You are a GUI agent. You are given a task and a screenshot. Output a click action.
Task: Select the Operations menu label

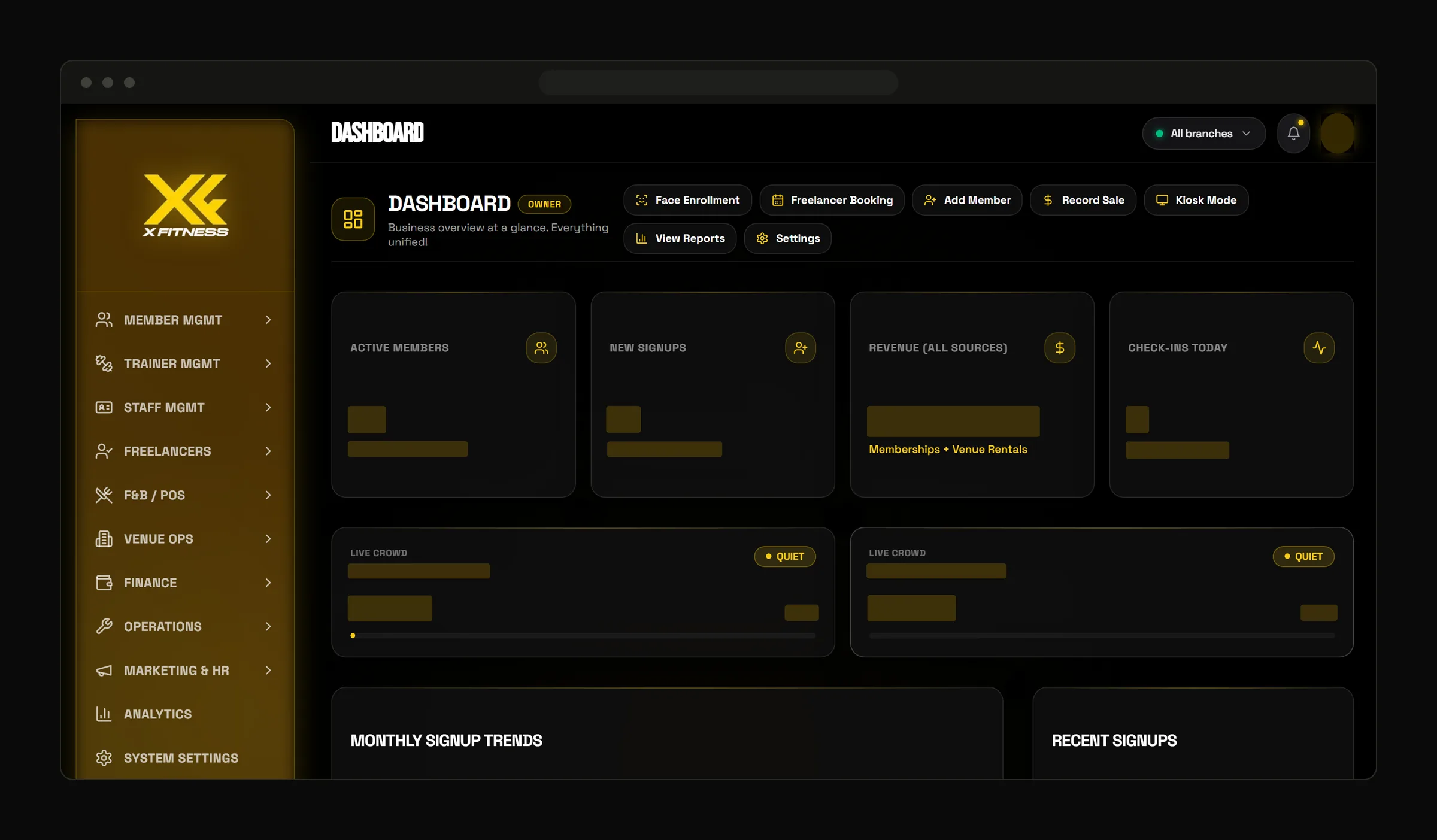pos(163,626)
